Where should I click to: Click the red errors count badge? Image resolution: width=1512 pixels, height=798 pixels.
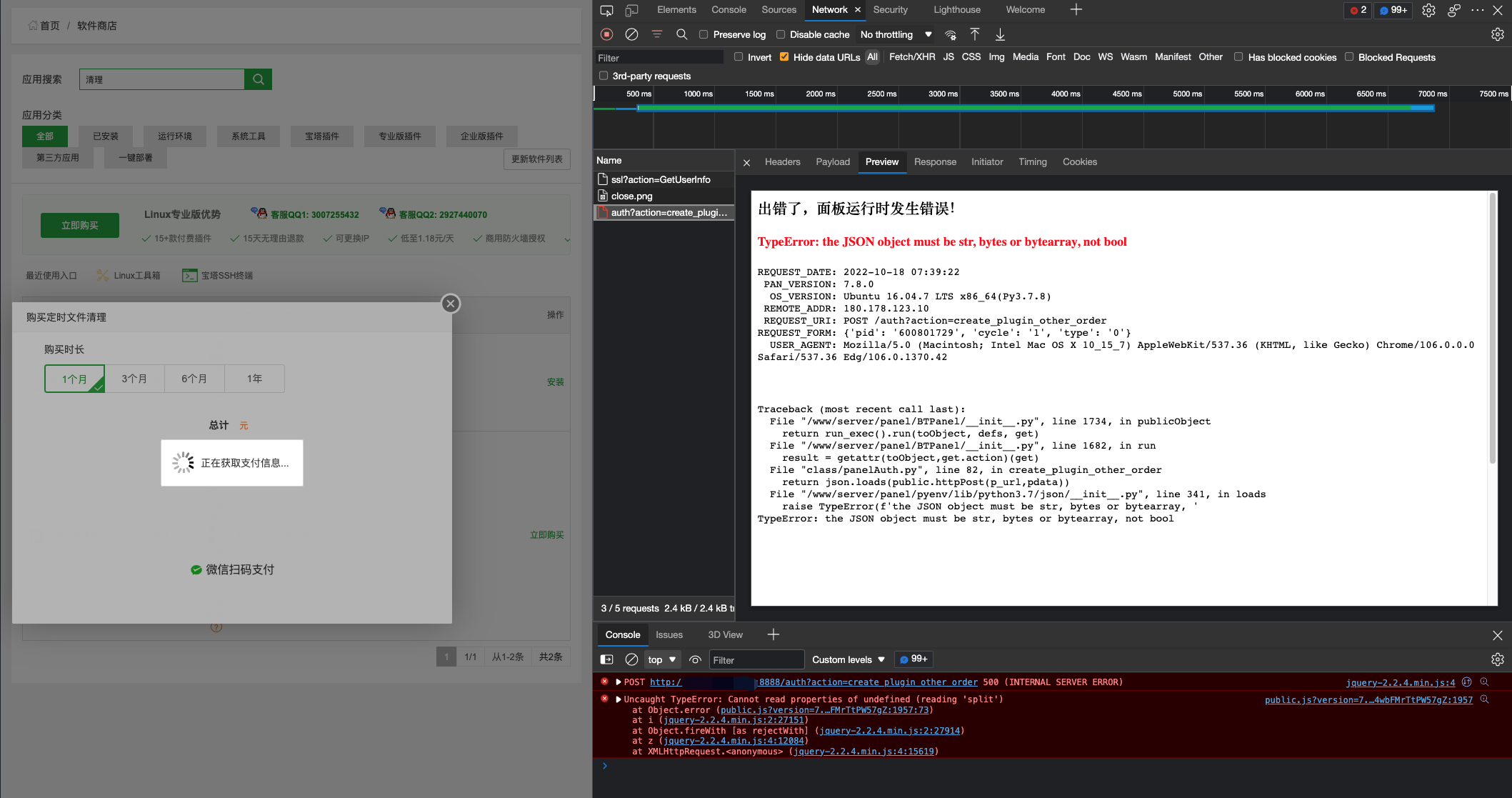click(1358, 10)
